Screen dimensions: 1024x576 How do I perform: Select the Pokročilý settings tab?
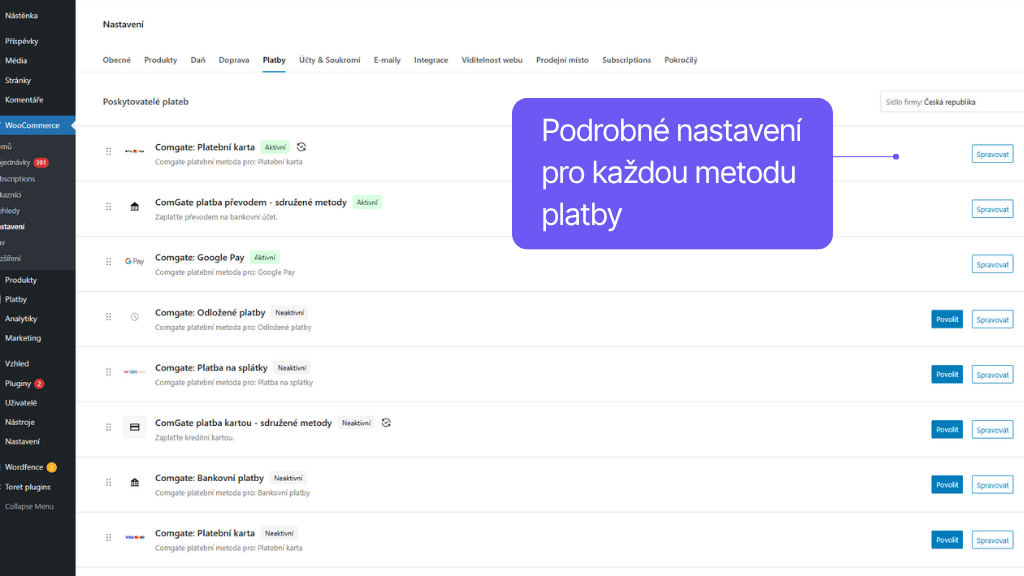681,60
